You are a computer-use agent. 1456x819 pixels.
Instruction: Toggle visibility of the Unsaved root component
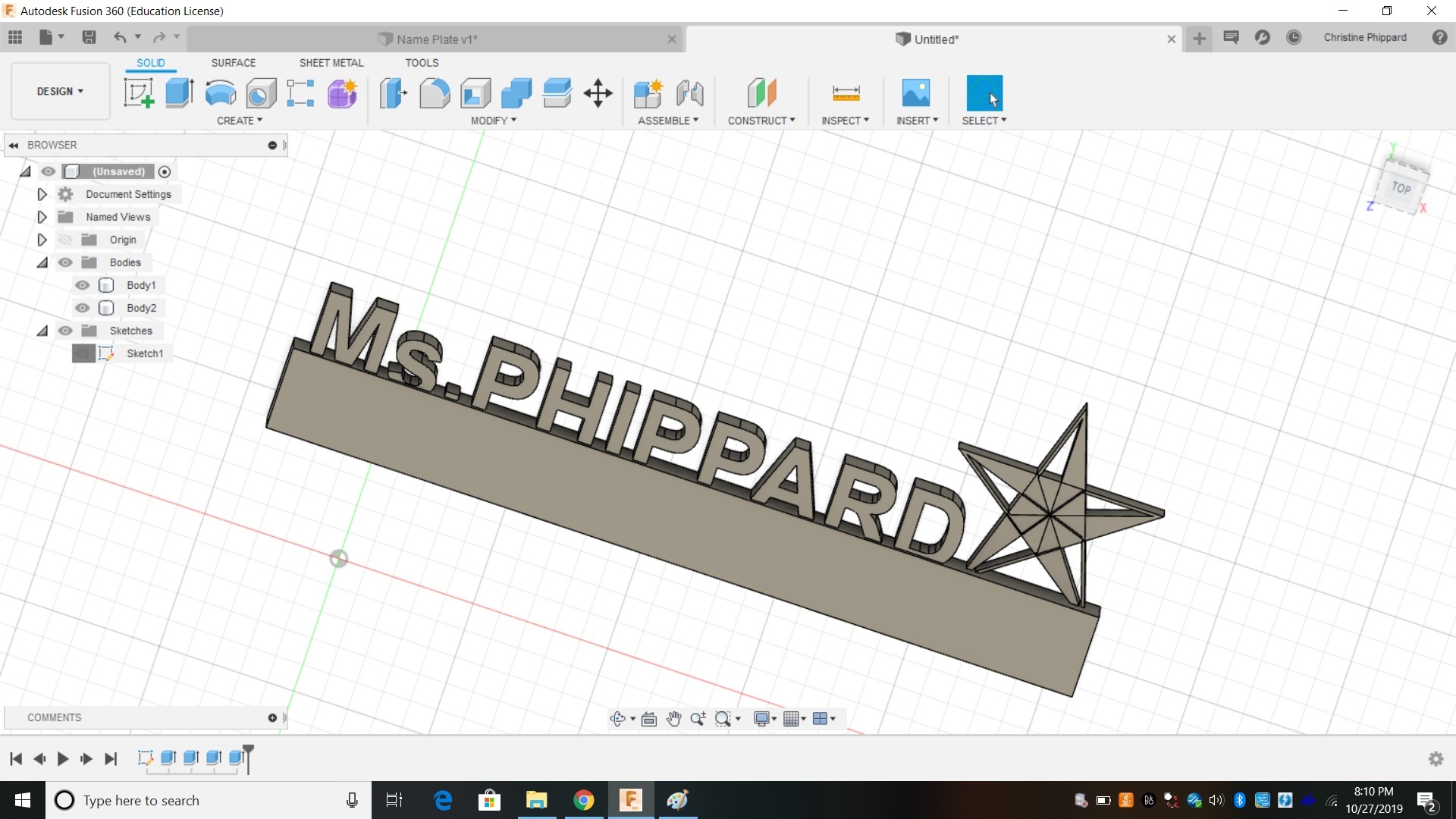(48, 171)
